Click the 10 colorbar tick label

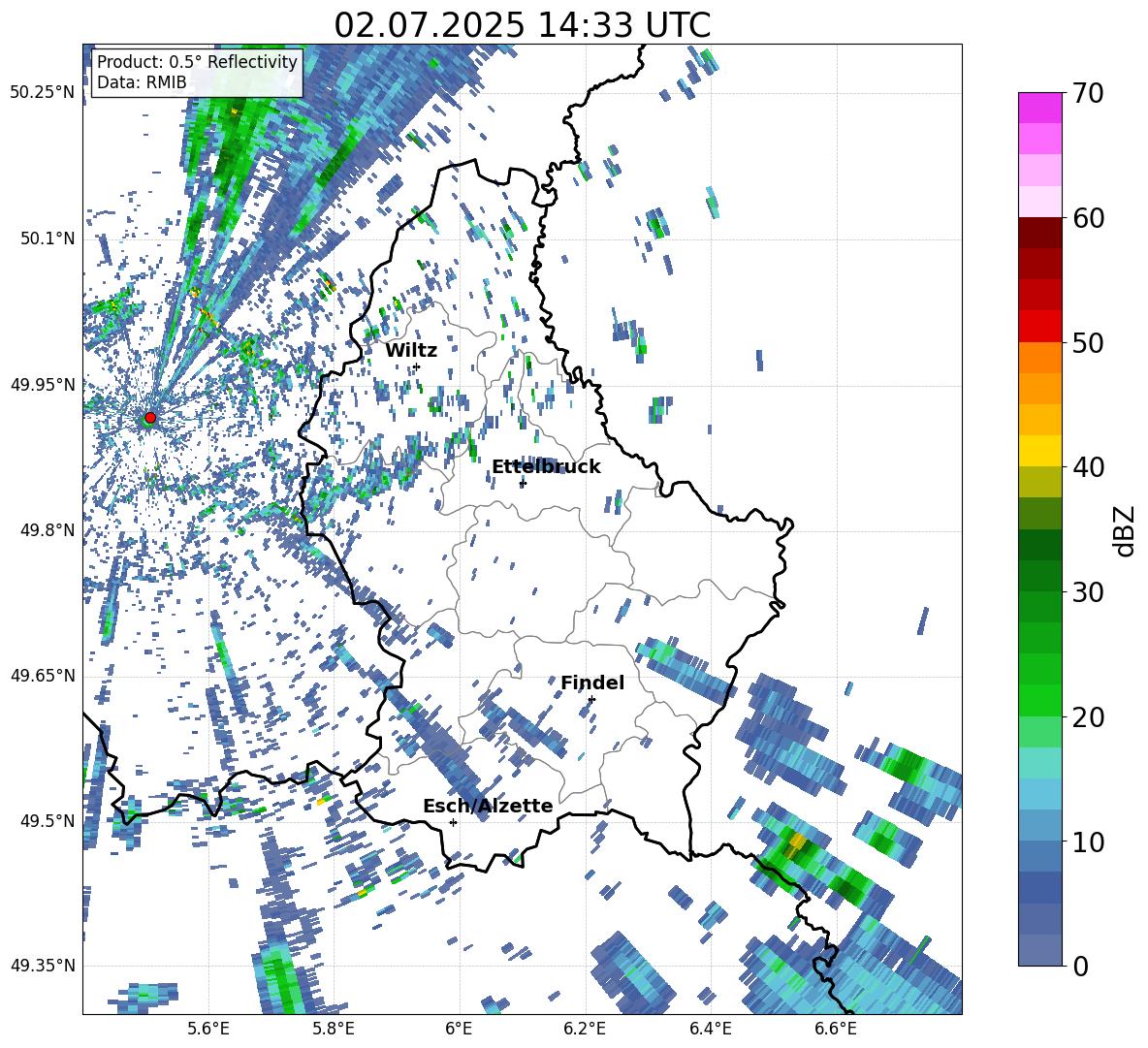(x=1087, y=841)
